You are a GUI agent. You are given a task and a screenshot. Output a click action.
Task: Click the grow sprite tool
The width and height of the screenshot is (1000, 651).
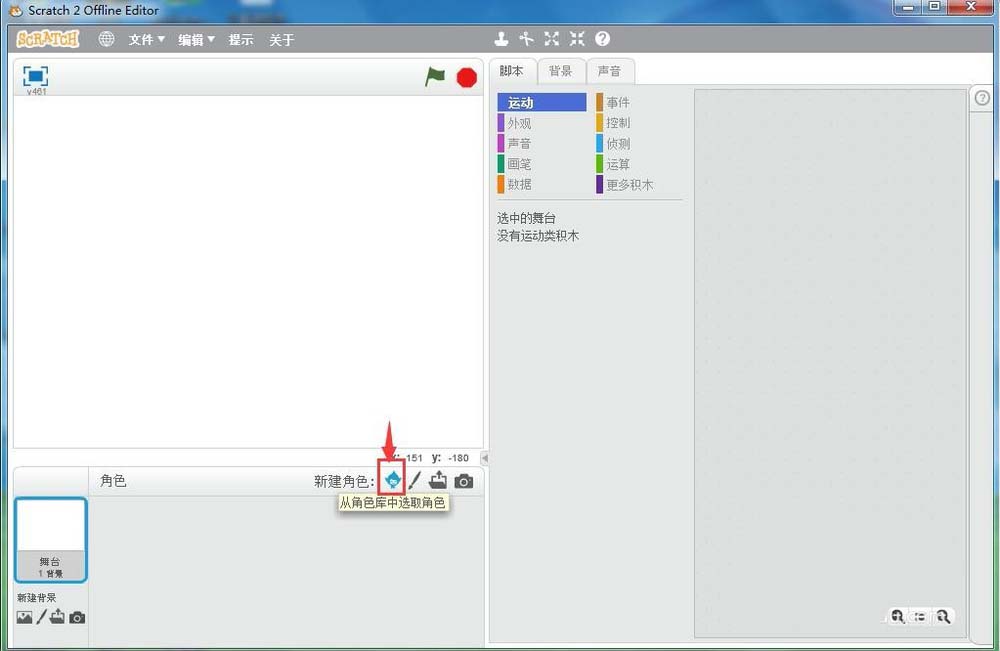point(551,38)
